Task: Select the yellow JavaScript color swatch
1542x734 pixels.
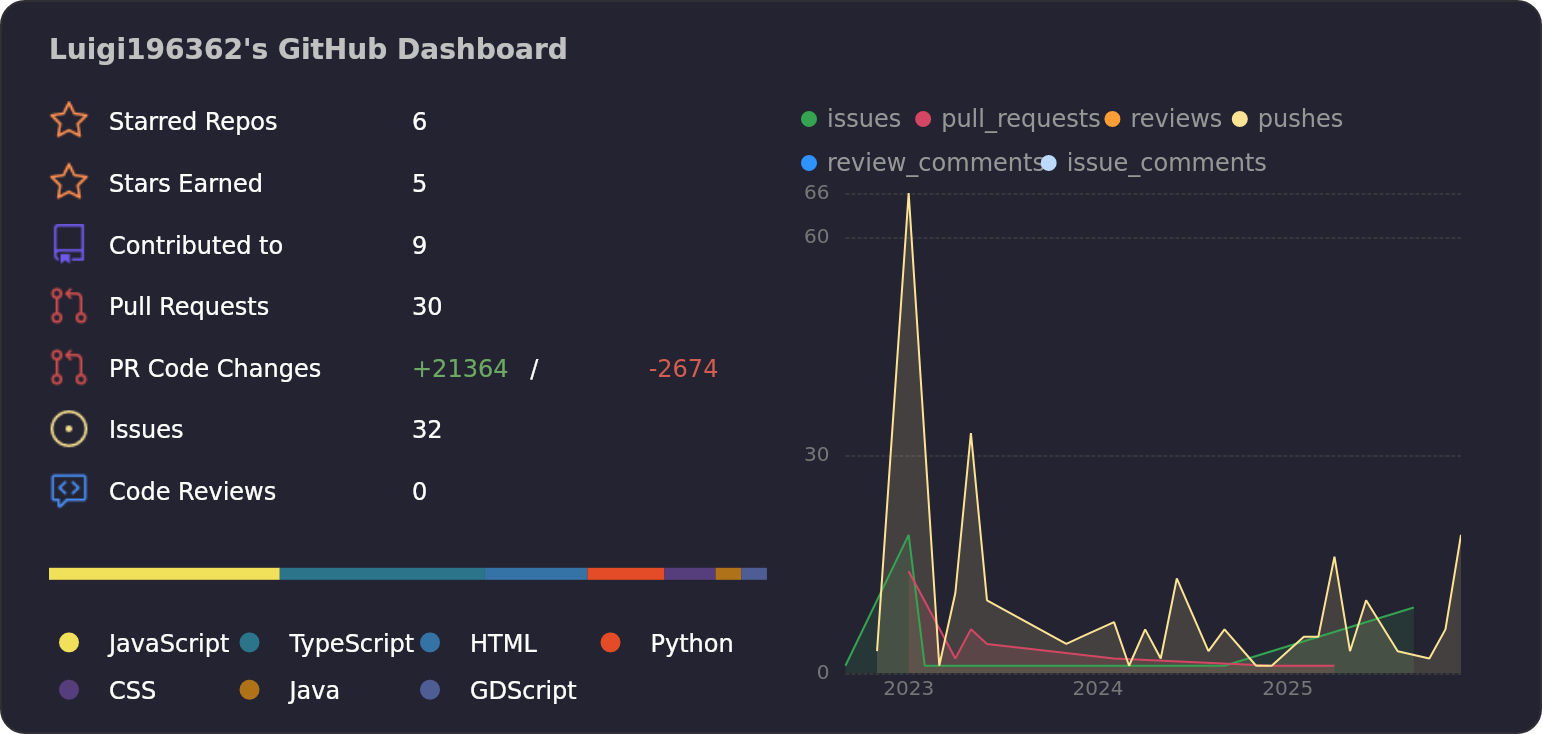Action: [x=69, y=643]
